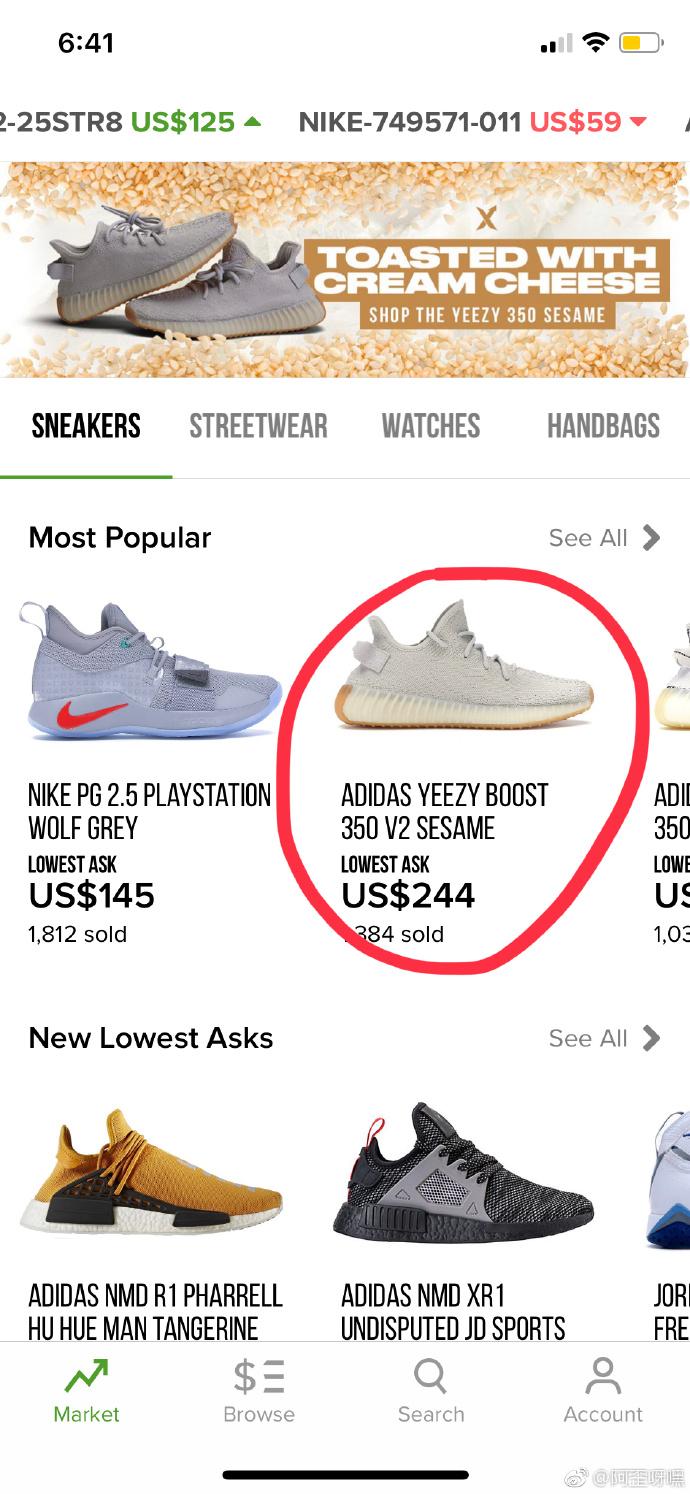
Task: Select the Handbags tab
Action: [x=603, y=426]
